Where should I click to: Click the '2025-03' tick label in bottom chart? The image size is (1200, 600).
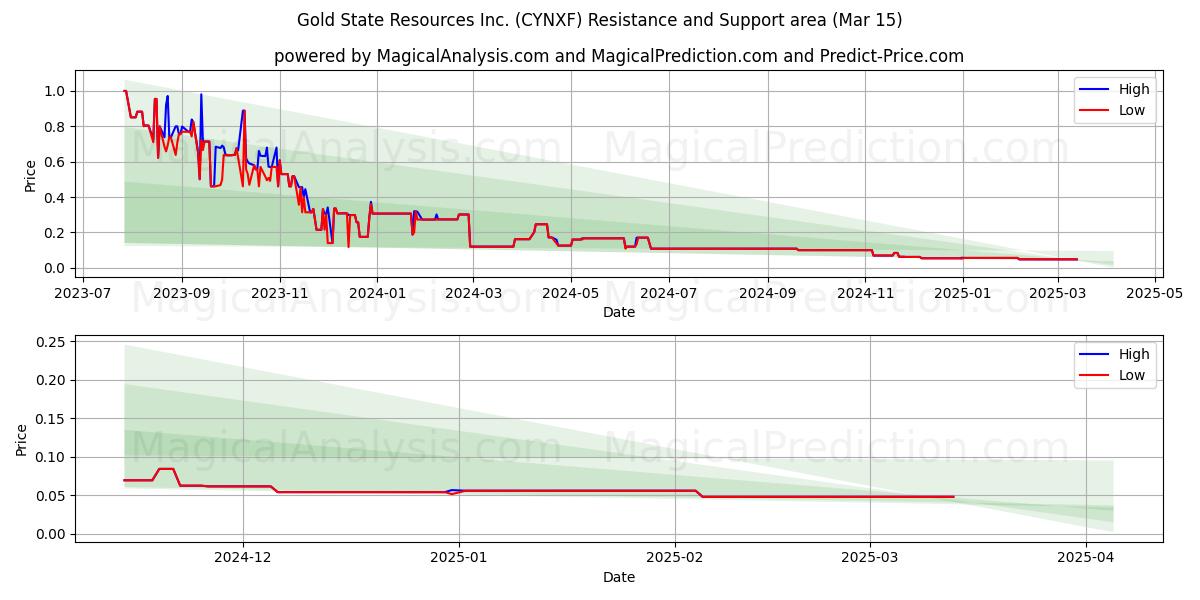click(870, 558)
